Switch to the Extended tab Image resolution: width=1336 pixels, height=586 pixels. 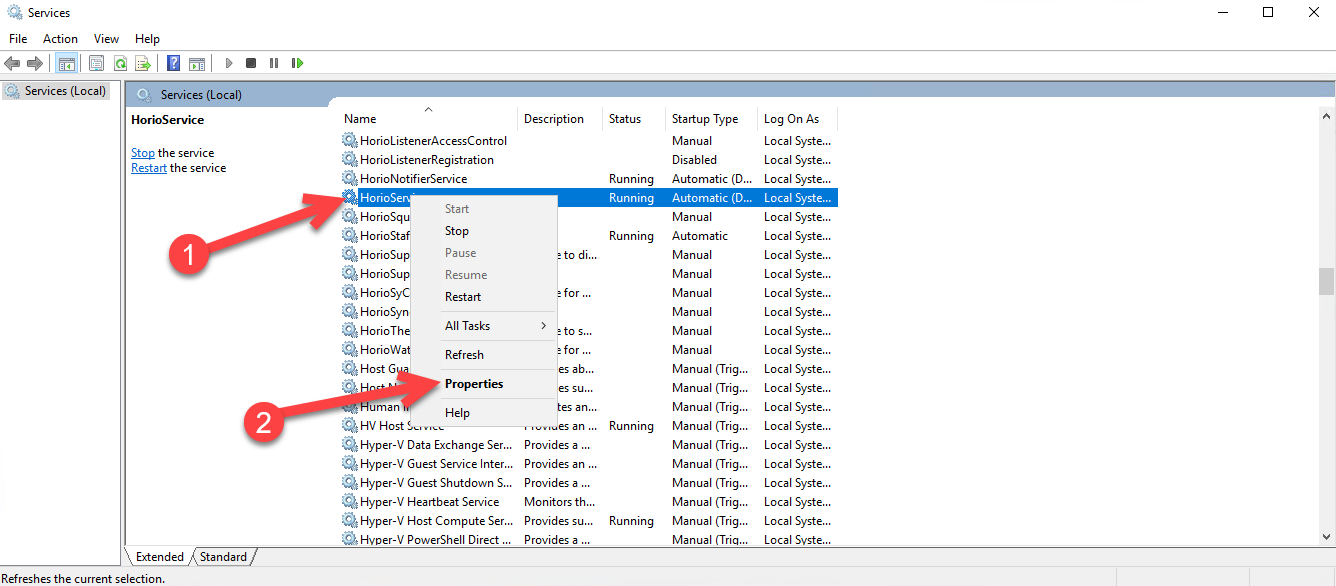tap(159, 557)
